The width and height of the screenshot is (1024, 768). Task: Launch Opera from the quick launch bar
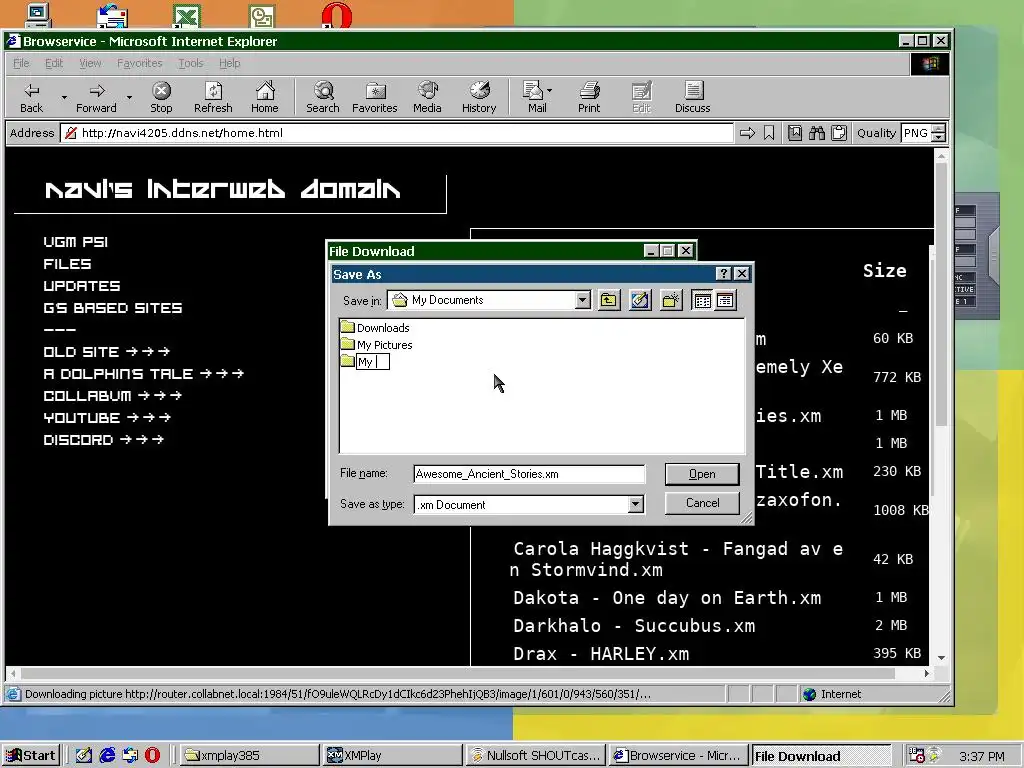[x=152, y=756]
